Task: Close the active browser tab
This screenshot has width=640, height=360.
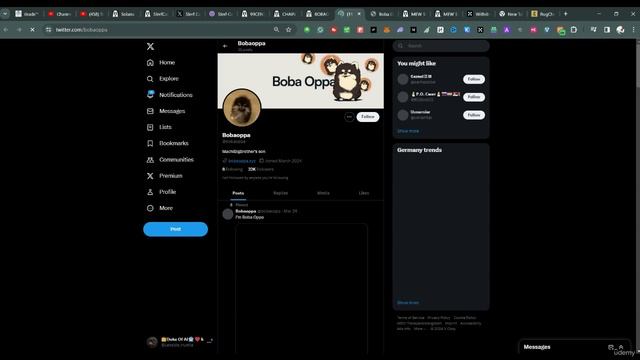Action: [359, 13]
